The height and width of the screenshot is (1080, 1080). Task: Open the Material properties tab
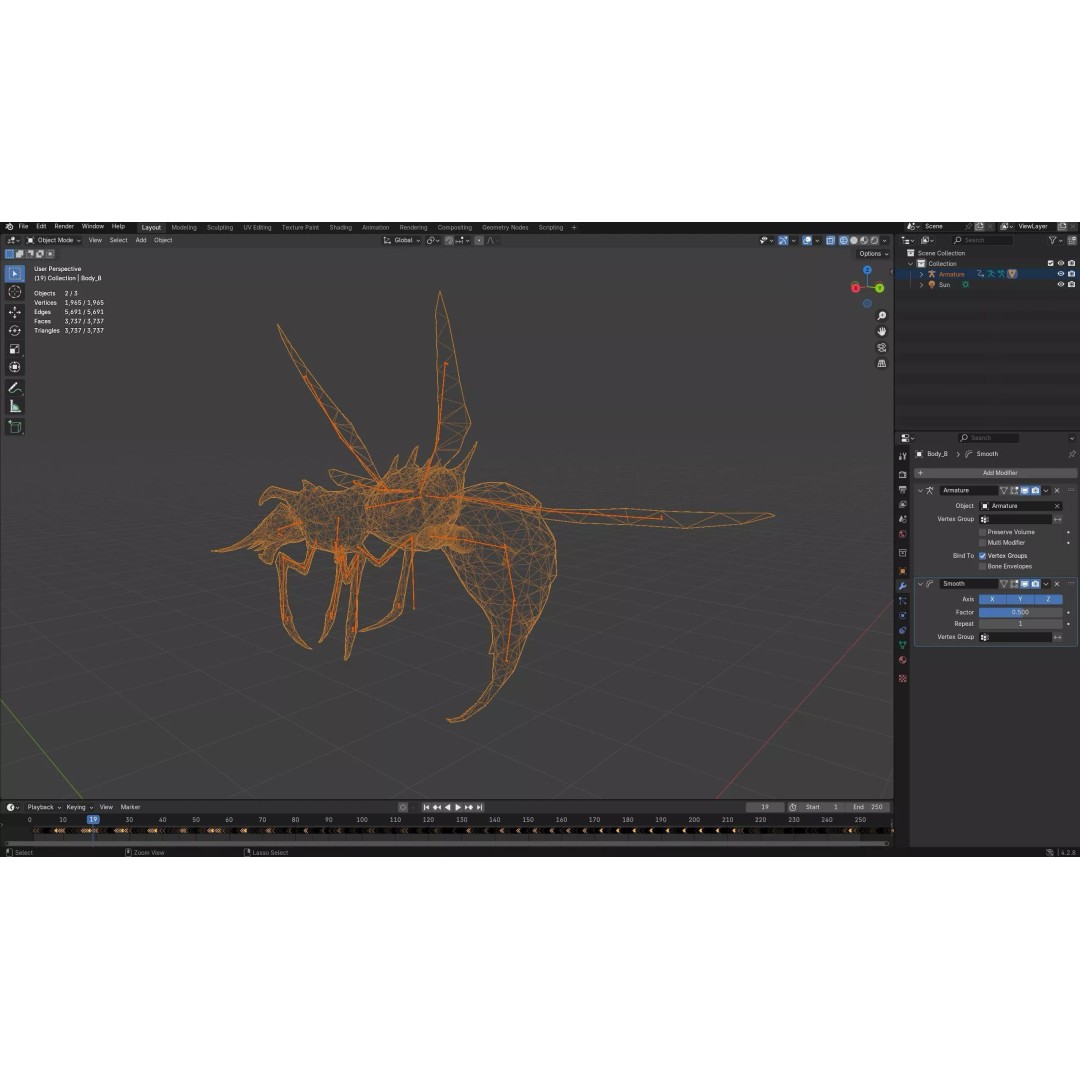(902, 660)
